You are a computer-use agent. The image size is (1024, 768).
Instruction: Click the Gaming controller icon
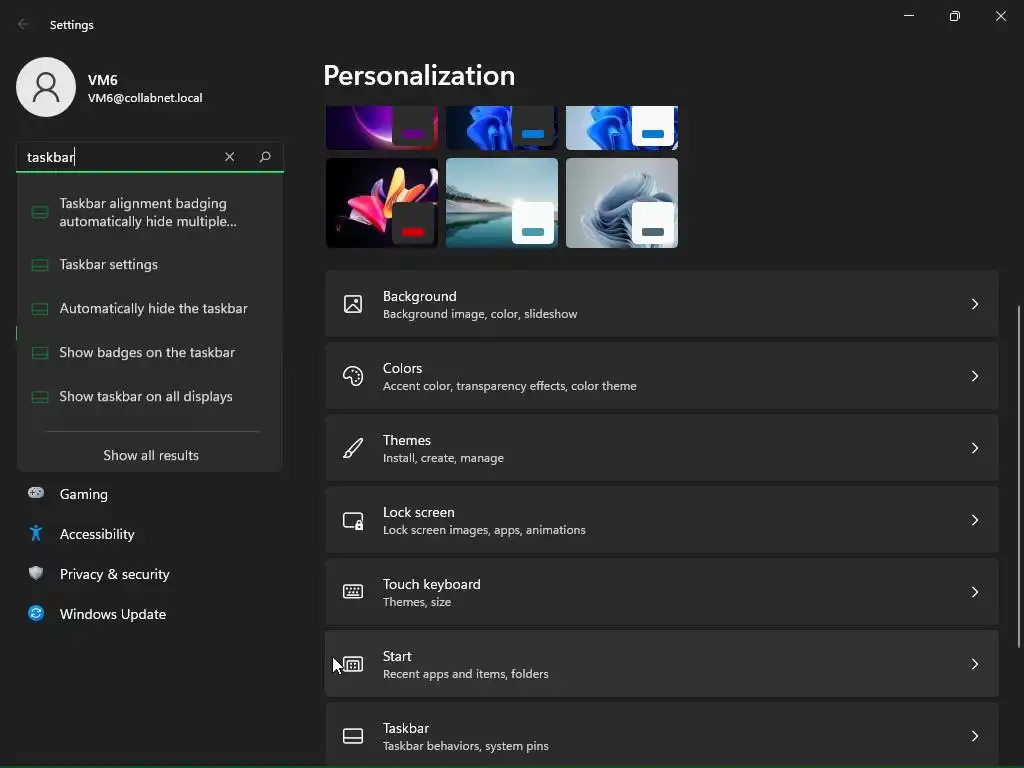[x=36, y=493]
